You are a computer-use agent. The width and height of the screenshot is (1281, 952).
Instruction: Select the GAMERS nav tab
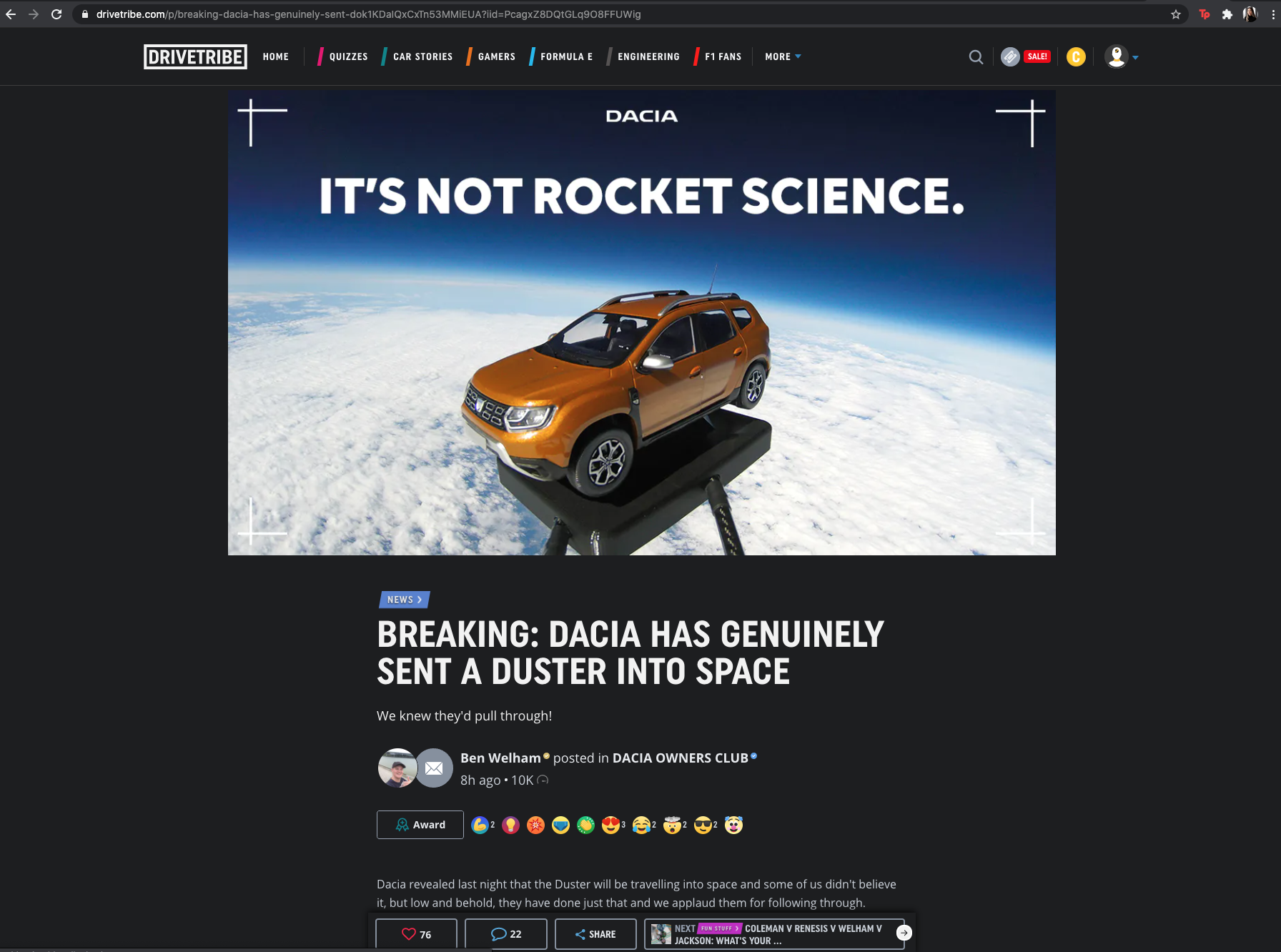pos(496,56)
